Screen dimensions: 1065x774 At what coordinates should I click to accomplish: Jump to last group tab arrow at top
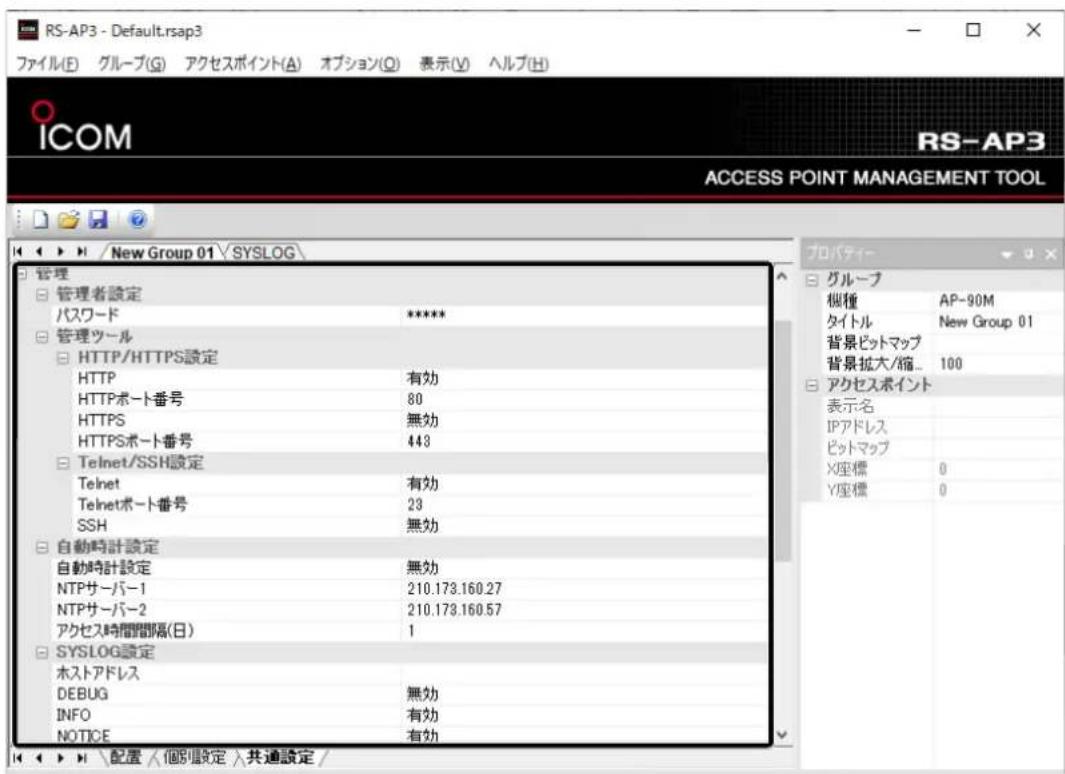pyautogui.click(x=82, y=252)
